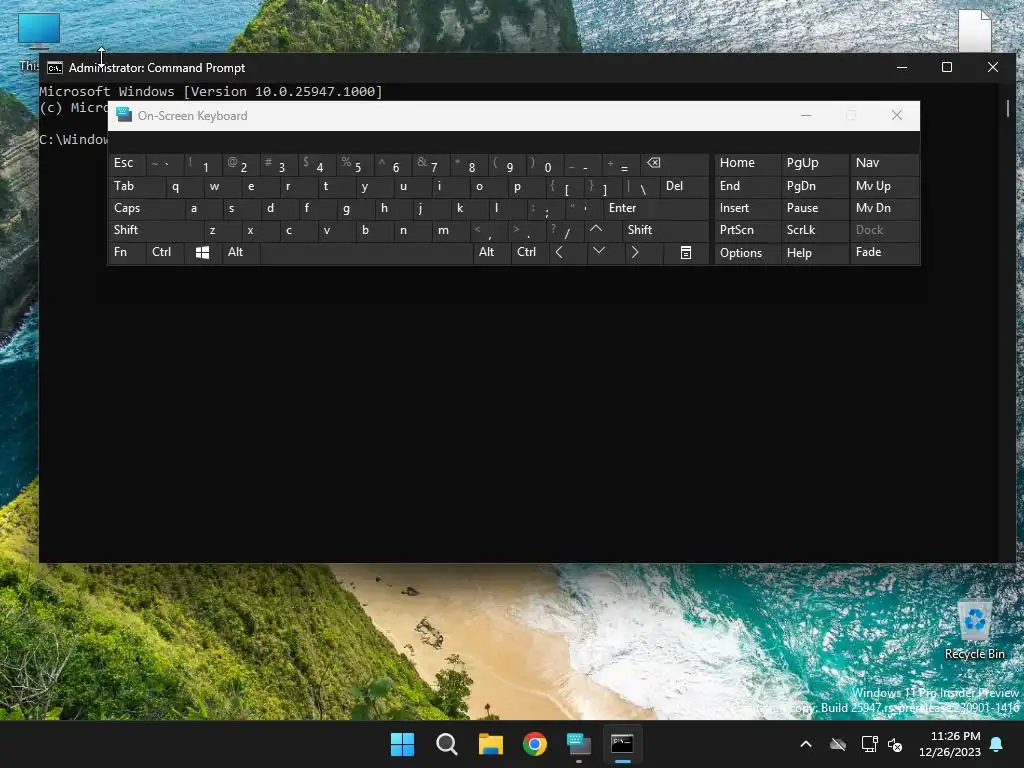Screen dimensions: 1024x768
Task: Tap the Esc key
Action: [127, 163]
